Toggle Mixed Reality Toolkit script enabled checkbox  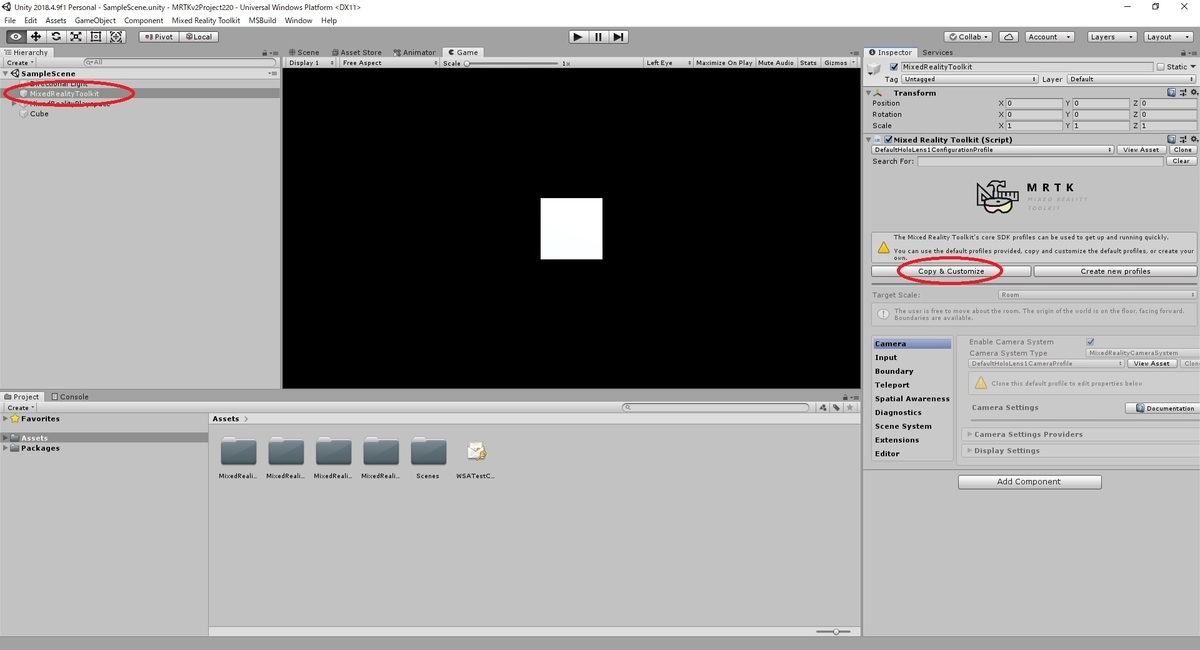click(x=889, y=140)
